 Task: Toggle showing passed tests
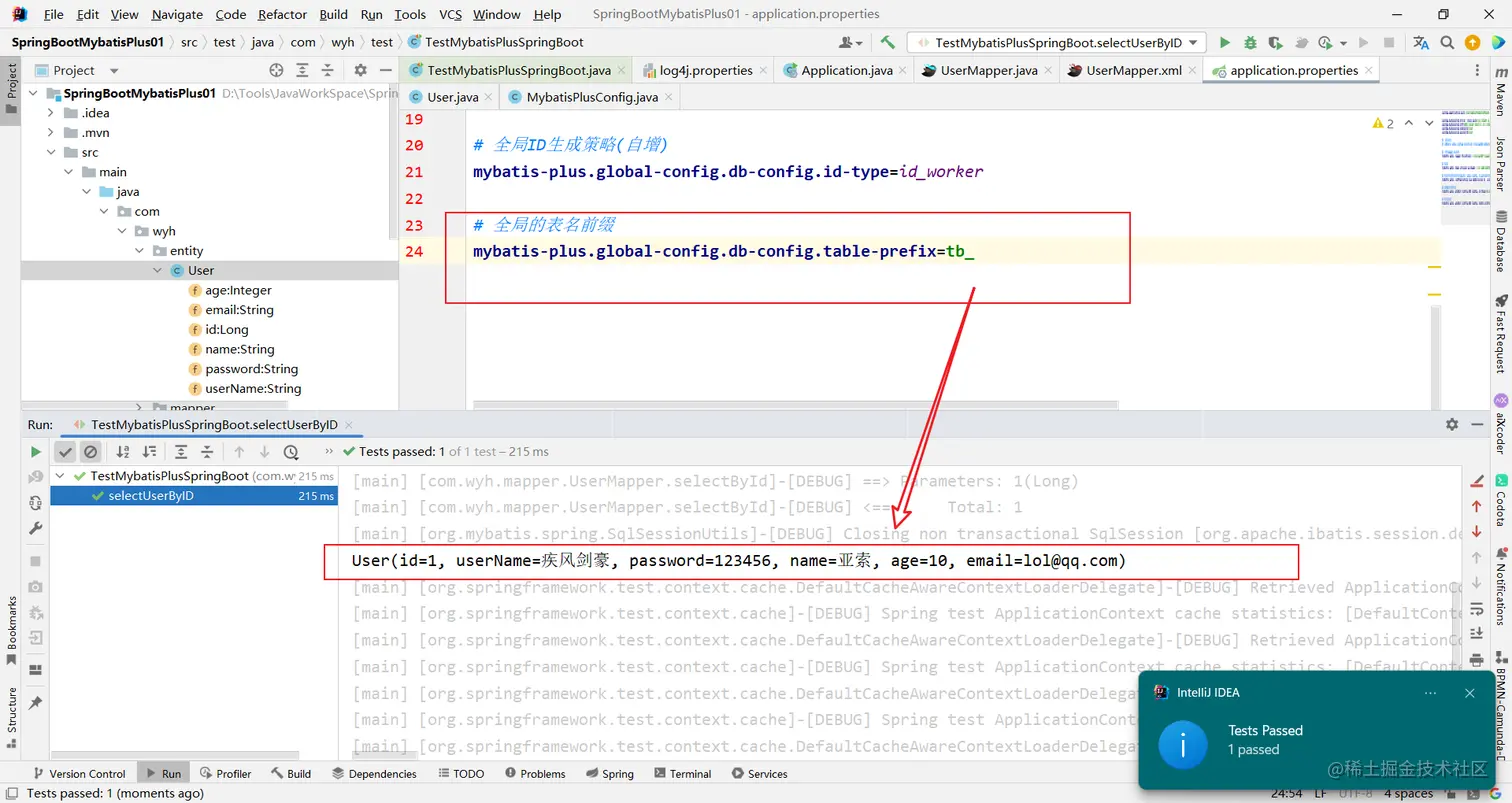click(65, 452)
